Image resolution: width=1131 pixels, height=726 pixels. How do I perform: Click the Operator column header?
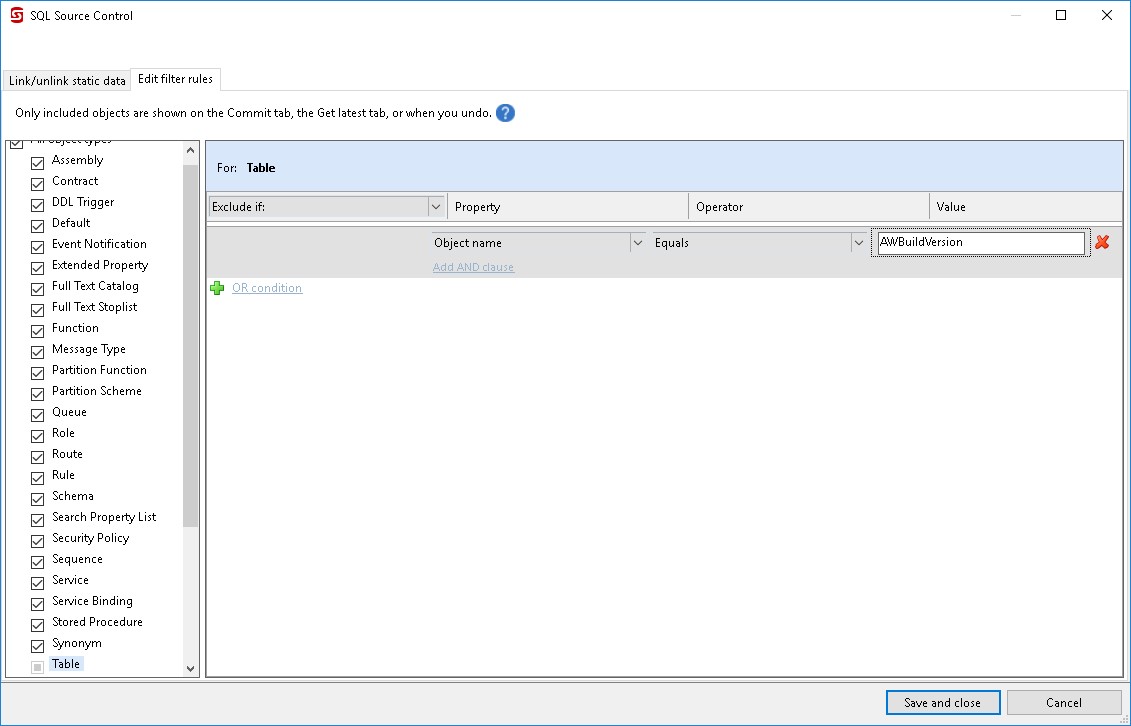click(x=809, y=207)
